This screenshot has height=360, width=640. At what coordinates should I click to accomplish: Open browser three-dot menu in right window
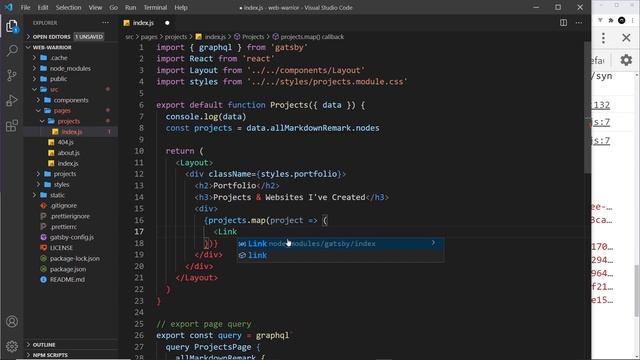tap(603, 38)
